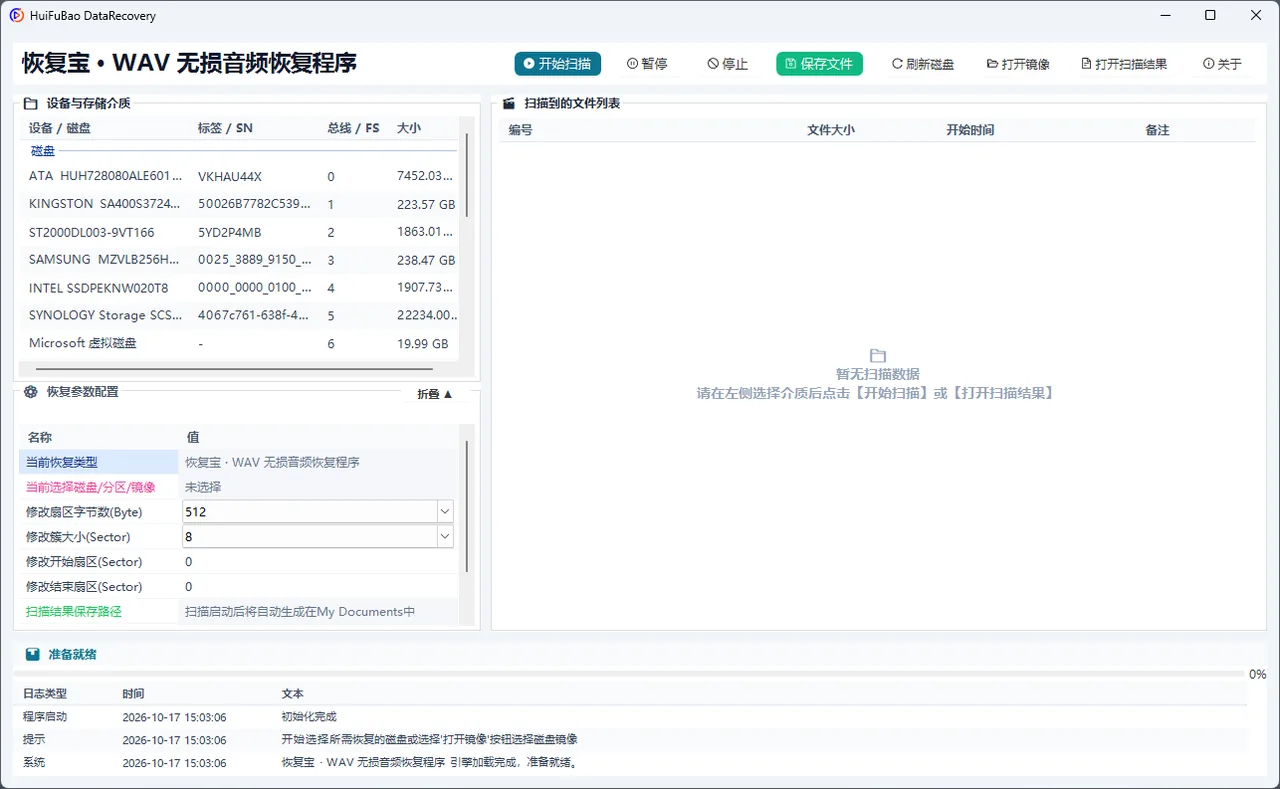Click the 修改结束扇区 value field

coord(320,587)
